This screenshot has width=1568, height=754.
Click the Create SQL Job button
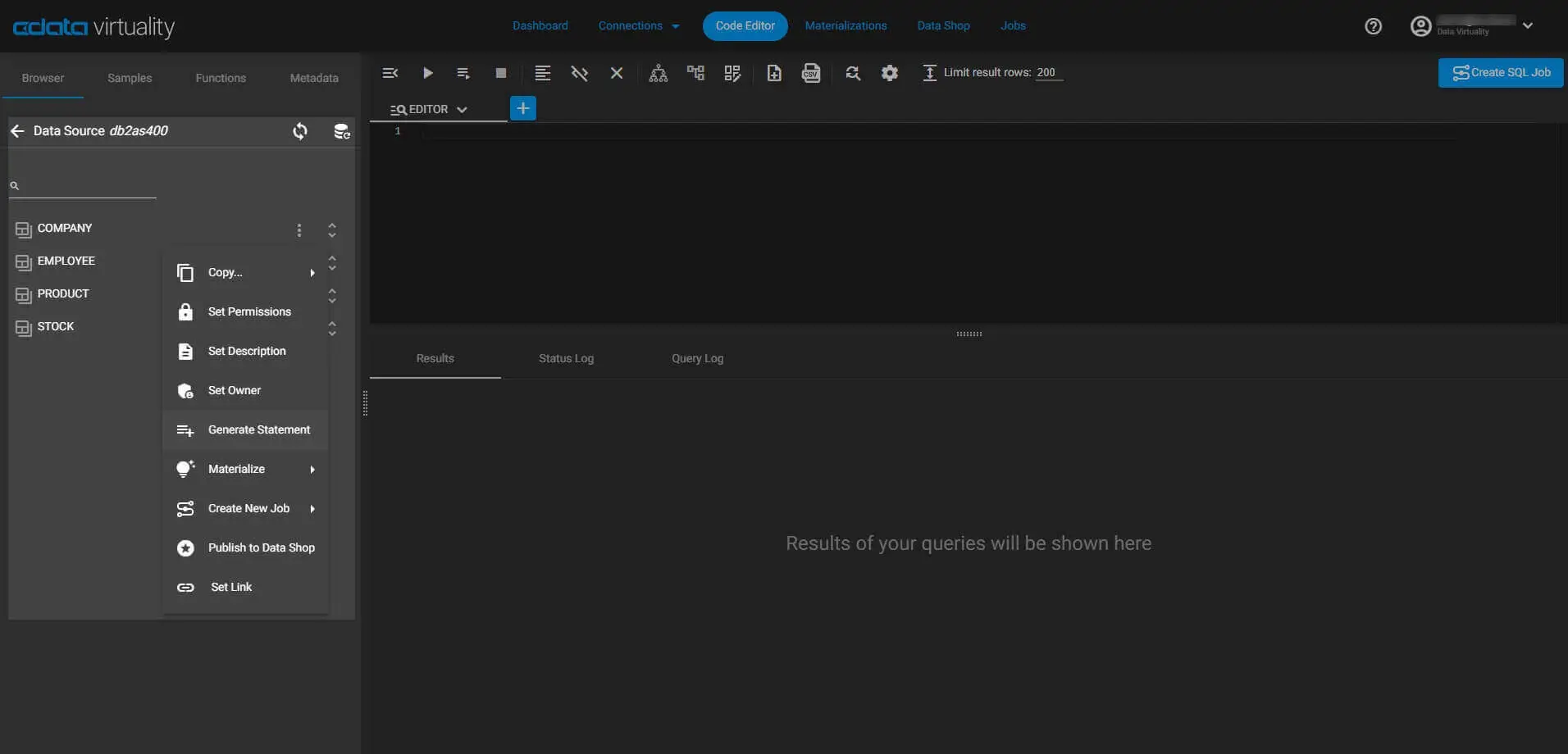tap(1501, 72)
